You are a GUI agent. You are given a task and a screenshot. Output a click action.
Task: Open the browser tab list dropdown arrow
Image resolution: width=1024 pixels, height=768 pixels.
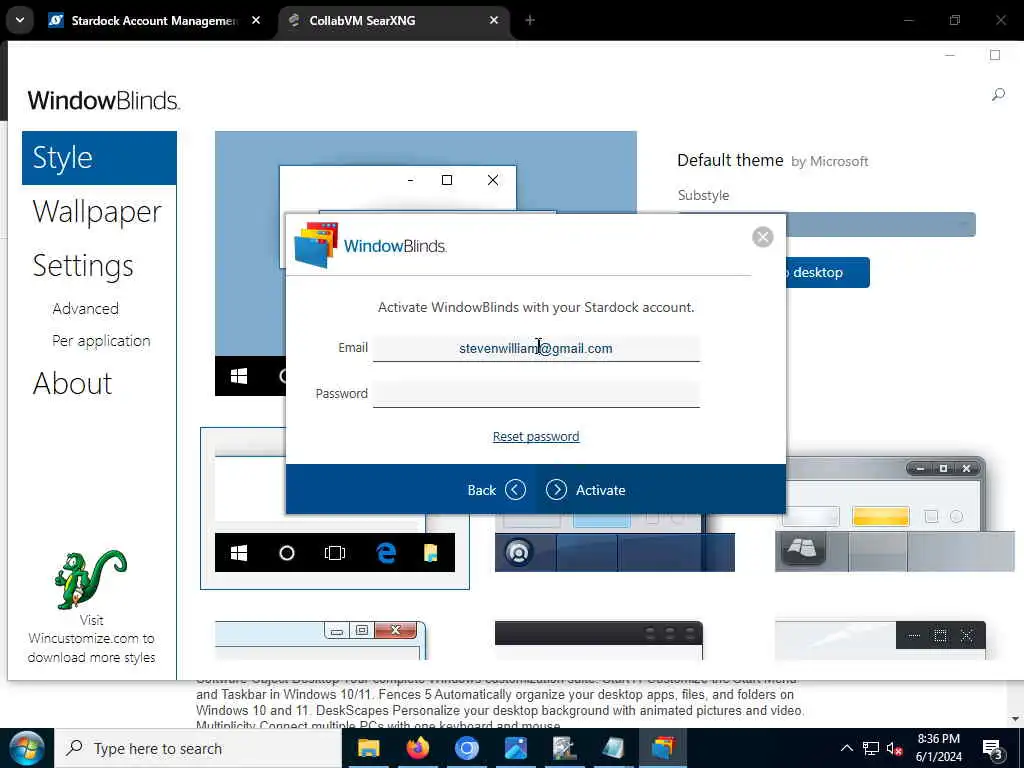pyautogui.click(x=20, y=20)
